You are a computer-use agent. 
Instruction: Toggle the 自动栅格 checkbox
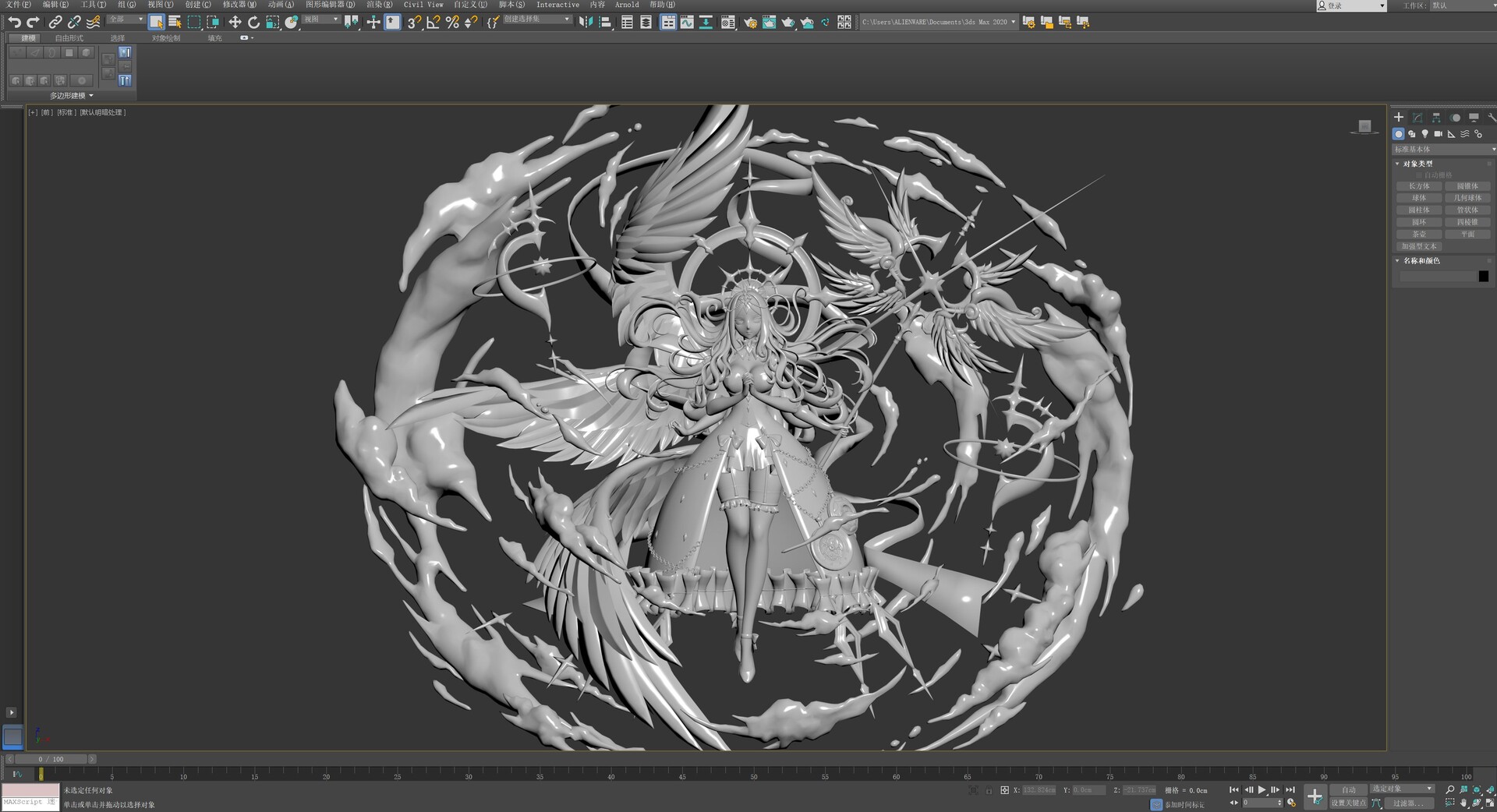coord(1419,175)
